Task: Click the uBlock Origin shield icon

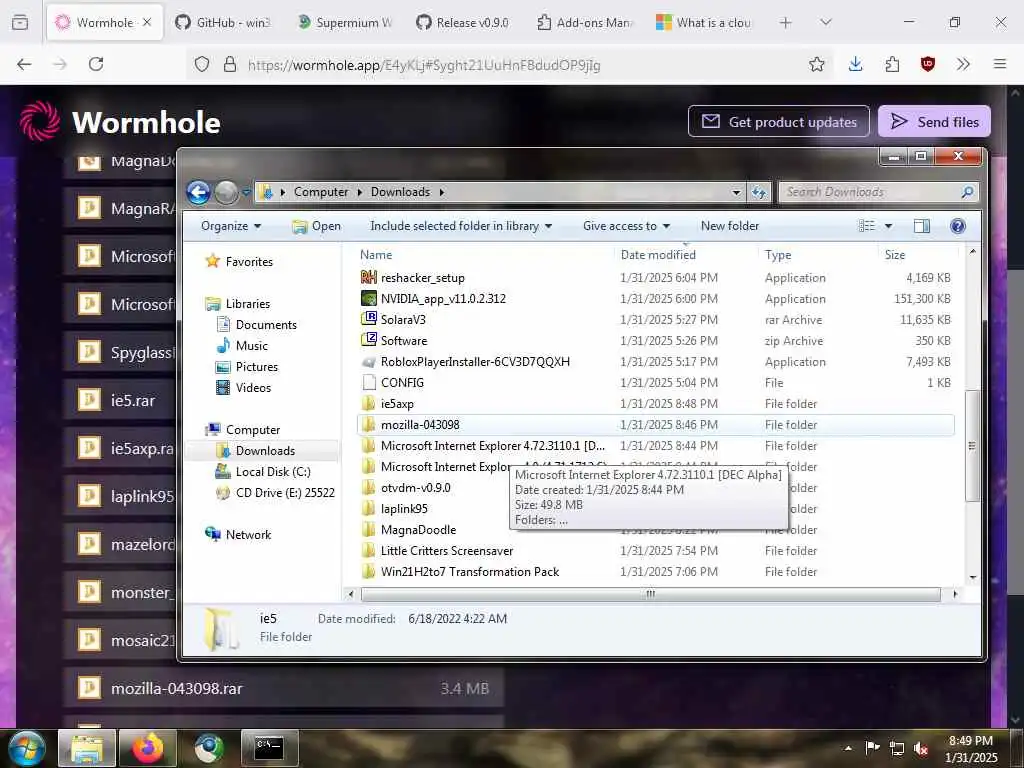Action: [927, 64]
